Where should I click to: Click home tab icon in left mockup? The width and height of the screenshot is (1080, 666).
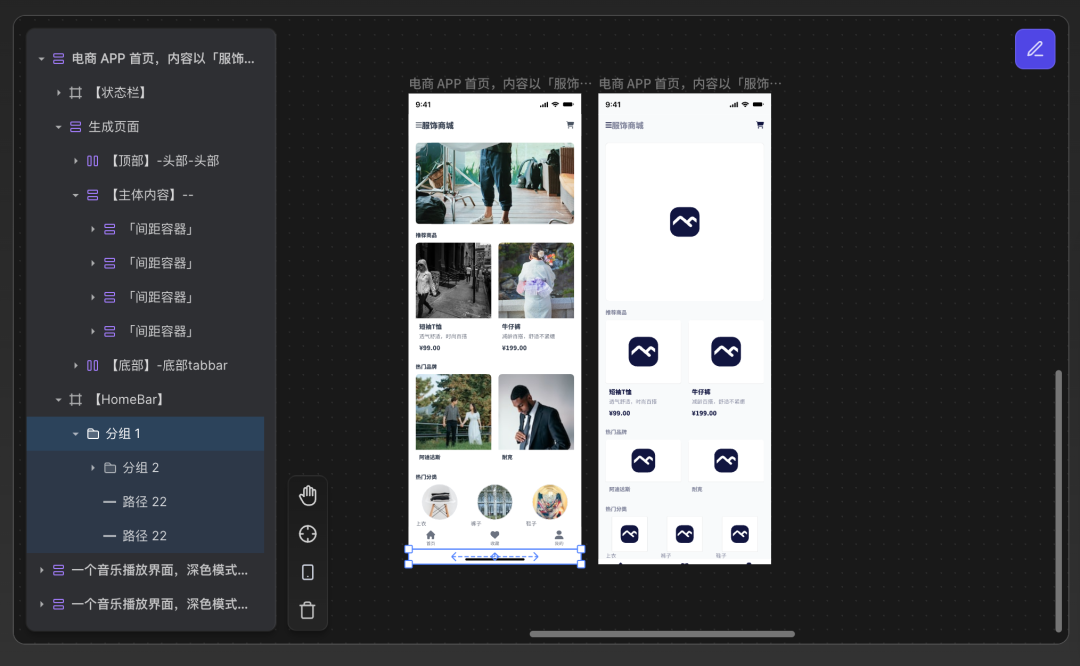[431, 536]
